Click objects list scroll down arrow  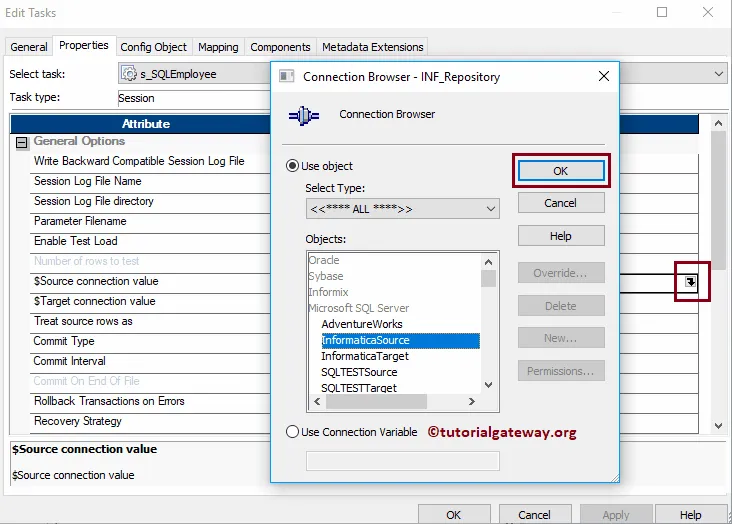(x=488, y=385)
